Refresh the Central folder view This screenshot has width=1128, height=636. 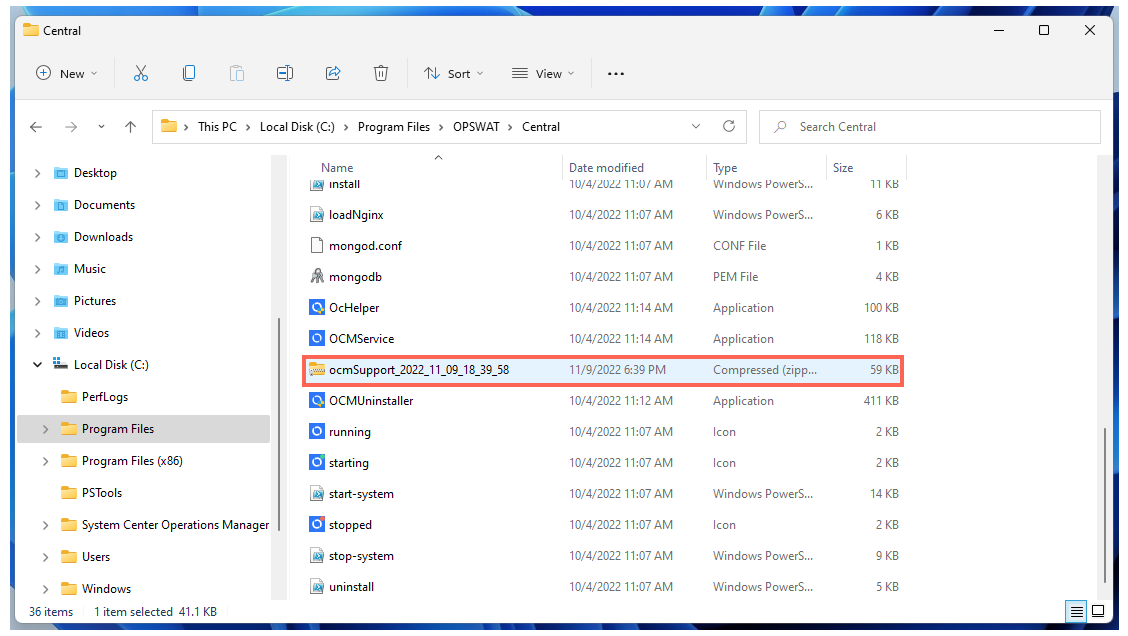click(x=729, y=127)
